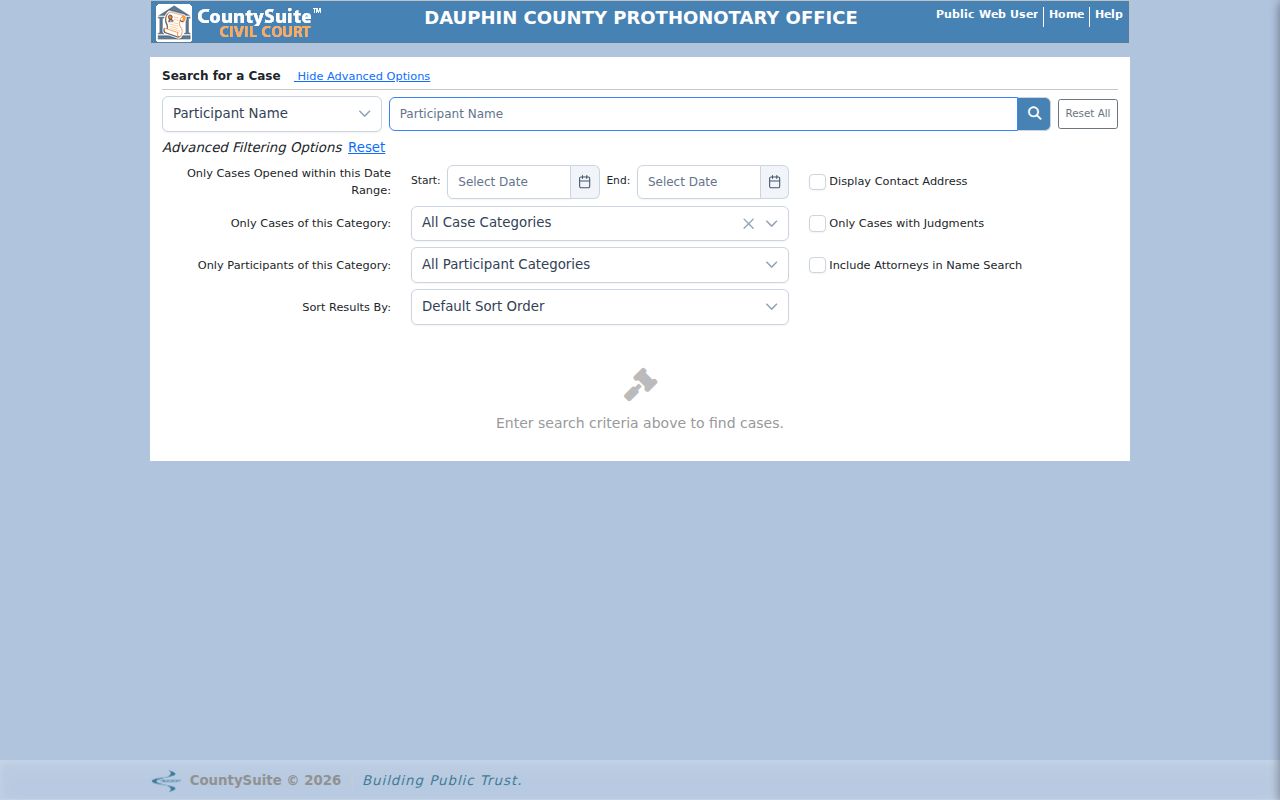Open the End date calendar picker
This screenshot has width=1280, height=800.
(775, 182)
